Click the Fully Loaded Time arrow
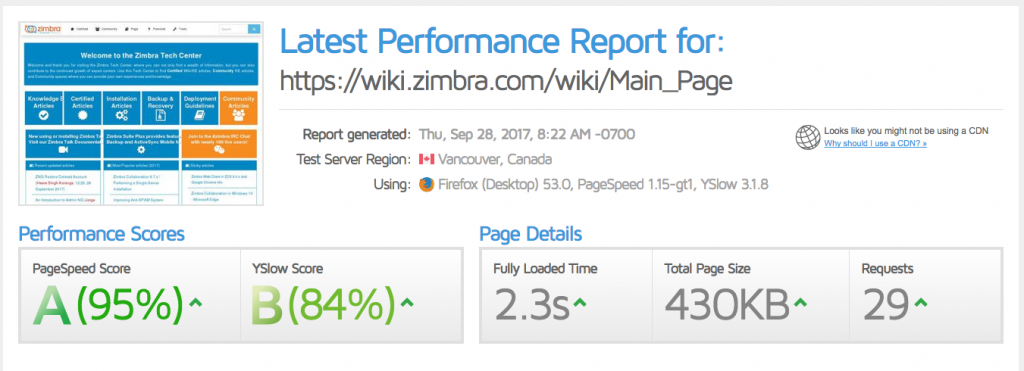The width and height of the screenshot is (1024, 371). (579, 302)
